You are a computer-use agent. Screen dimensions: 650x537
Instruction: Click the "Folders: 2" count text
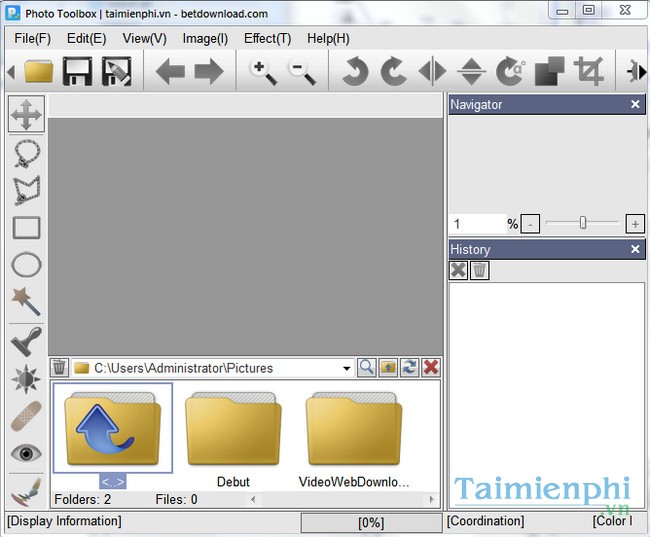(82, 499)
